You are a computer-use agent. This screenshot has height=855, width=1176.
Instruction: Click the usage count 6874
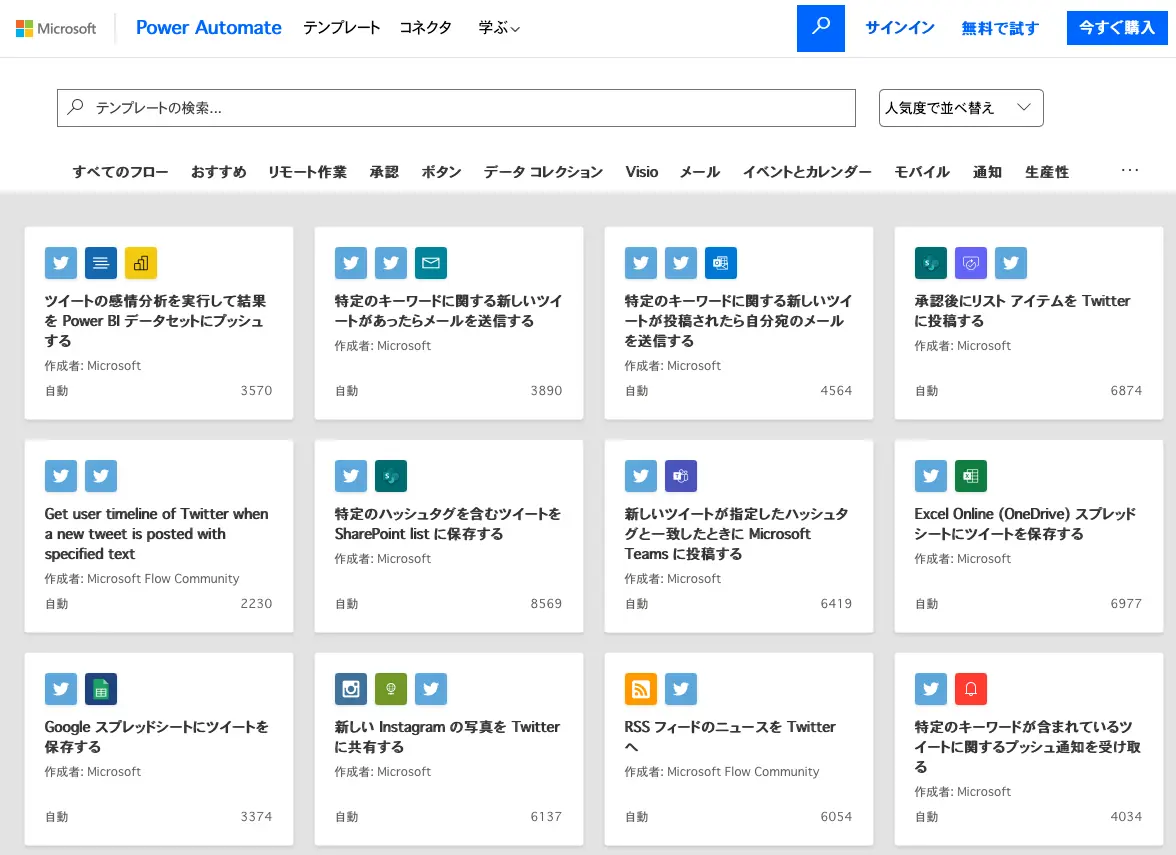coord(1126,391)
